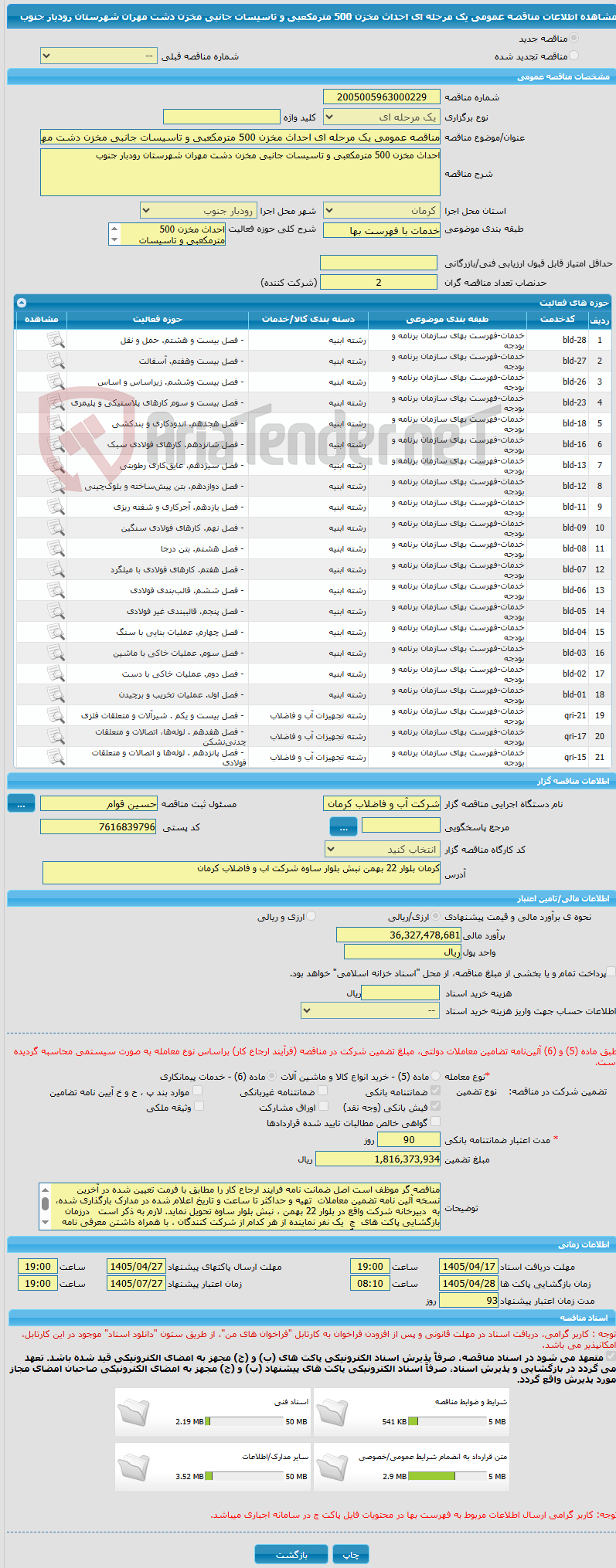Viewport: 616px width, 1568px height.
Task: Click the دسته بندی کالا/خدمات column header
Action: coord(308,319)
